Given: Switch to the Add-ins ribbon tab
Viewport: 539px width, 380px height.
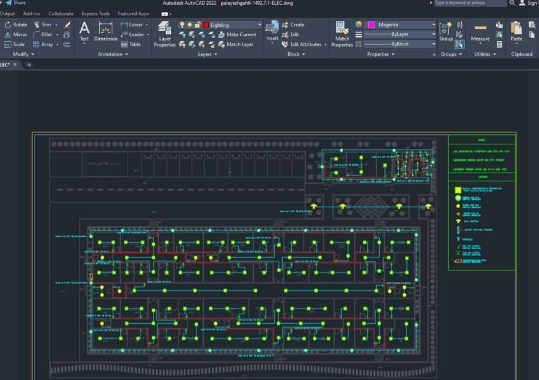Looking at the screenshot, I should 31,14.
